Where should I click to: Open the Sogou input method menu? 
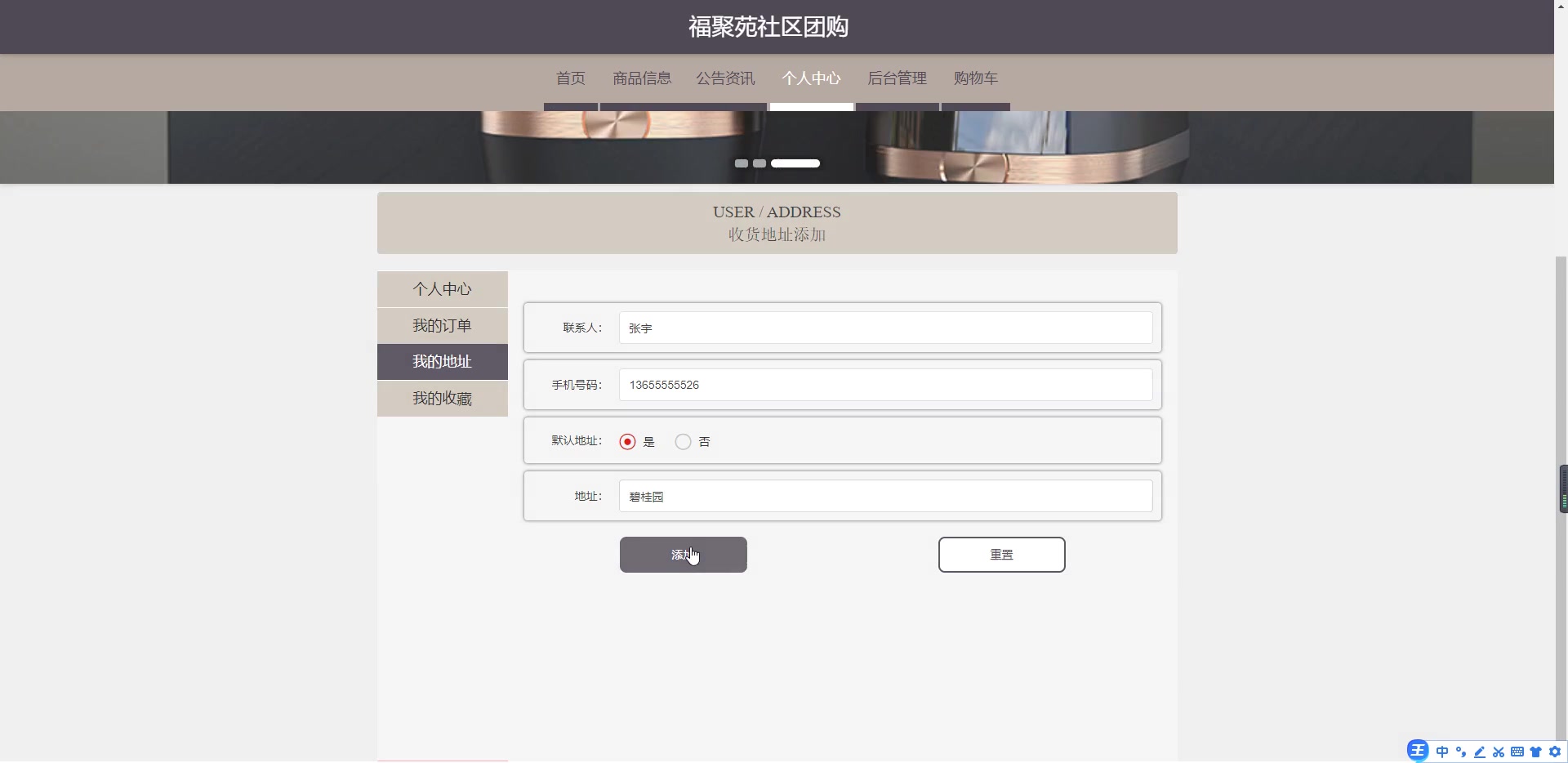pos(1418,751)
